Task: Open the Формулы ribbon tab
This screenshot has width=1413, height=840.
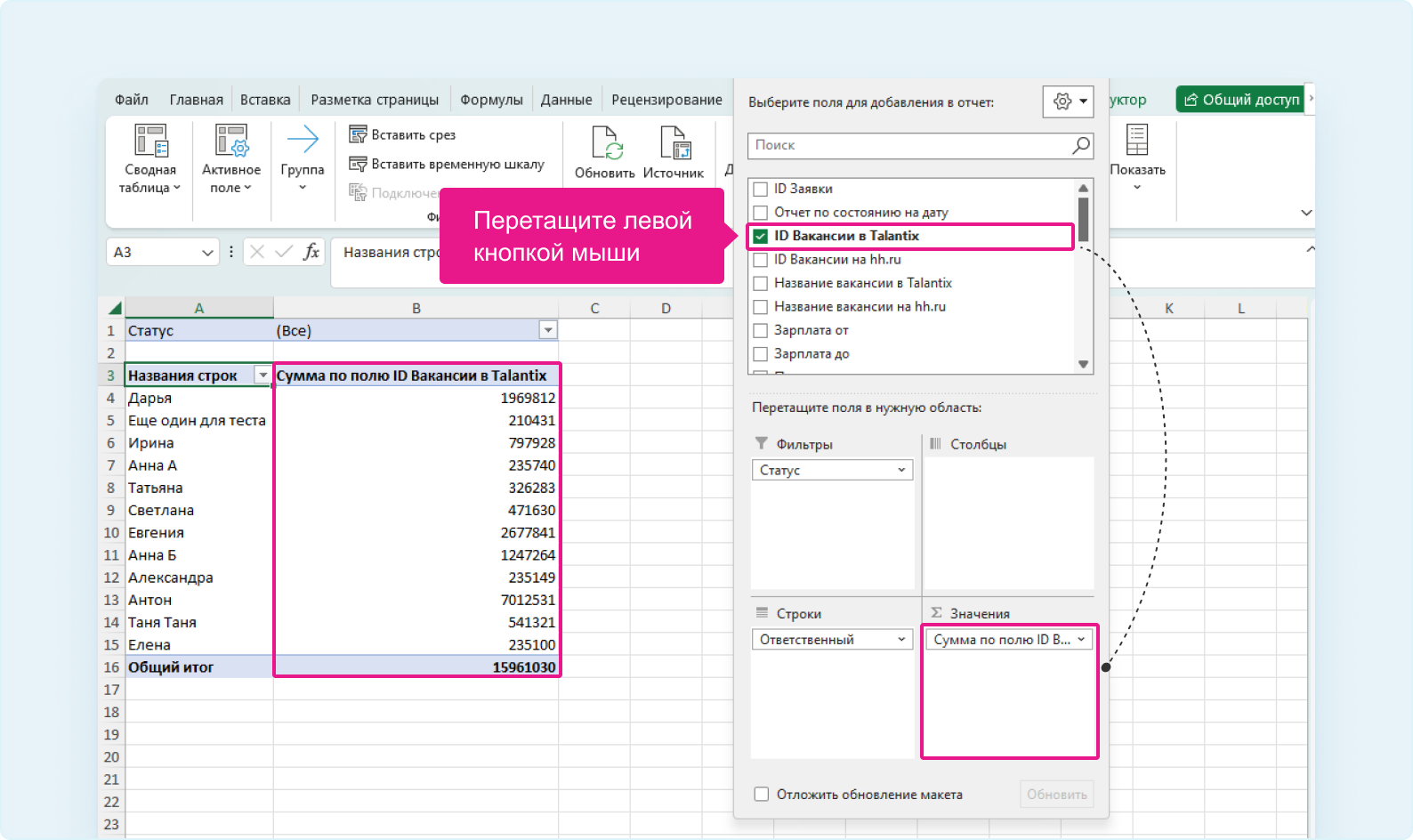Action: click(x=491, y=100)
